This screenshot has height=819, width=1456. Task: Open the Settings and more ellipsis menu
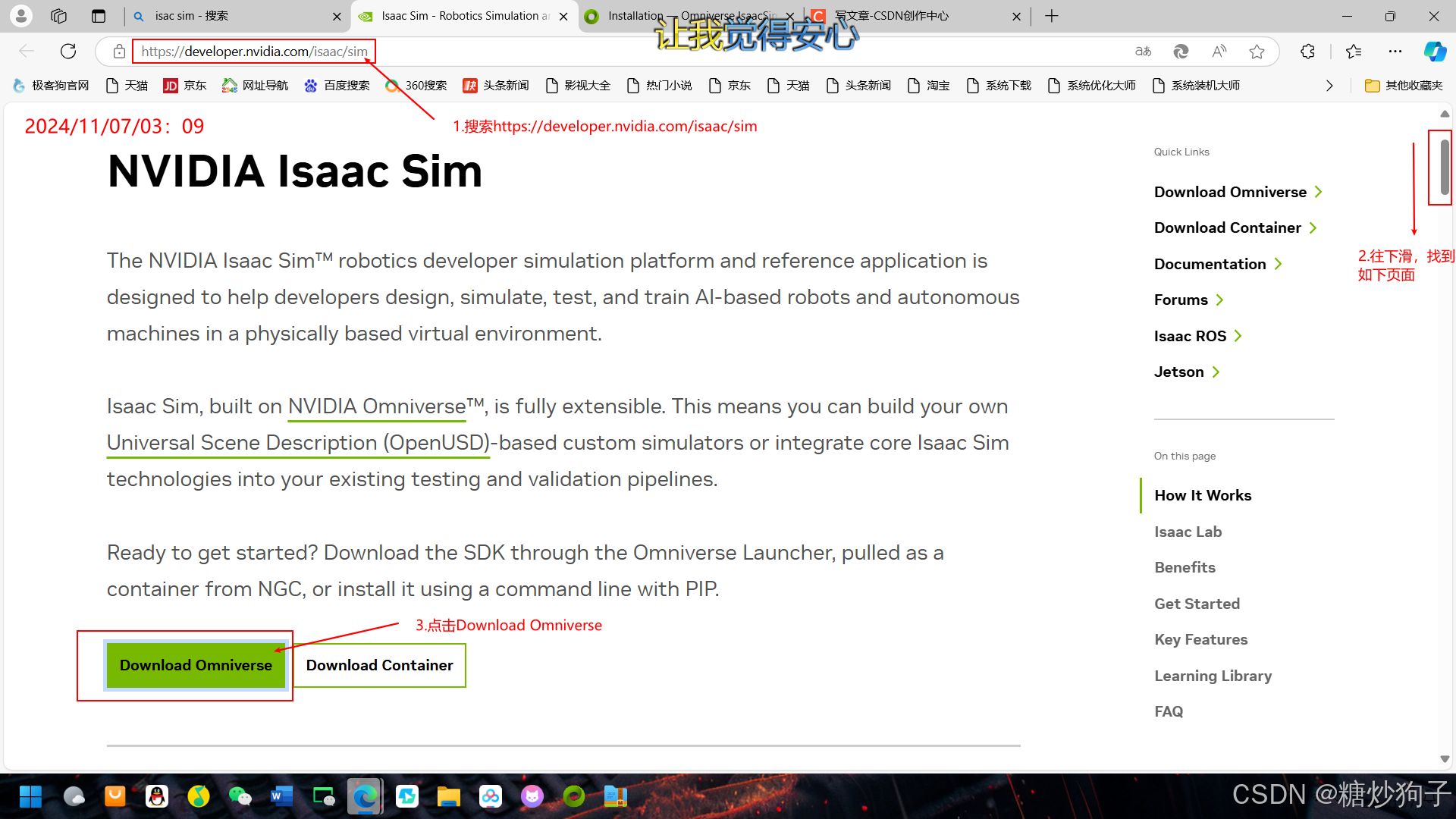point(1395,52)
